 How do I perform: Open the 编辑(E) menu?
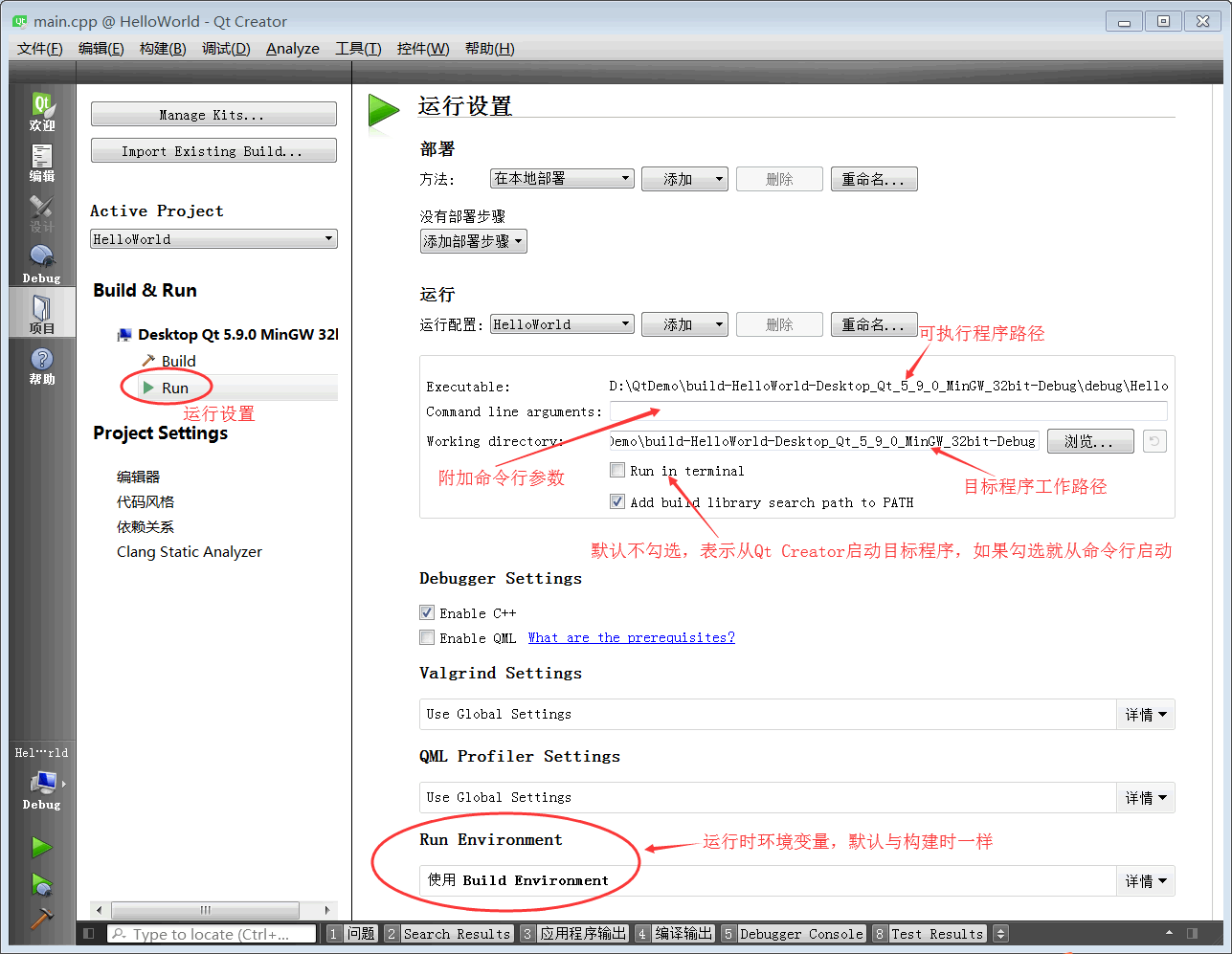(x=101, y=49)
